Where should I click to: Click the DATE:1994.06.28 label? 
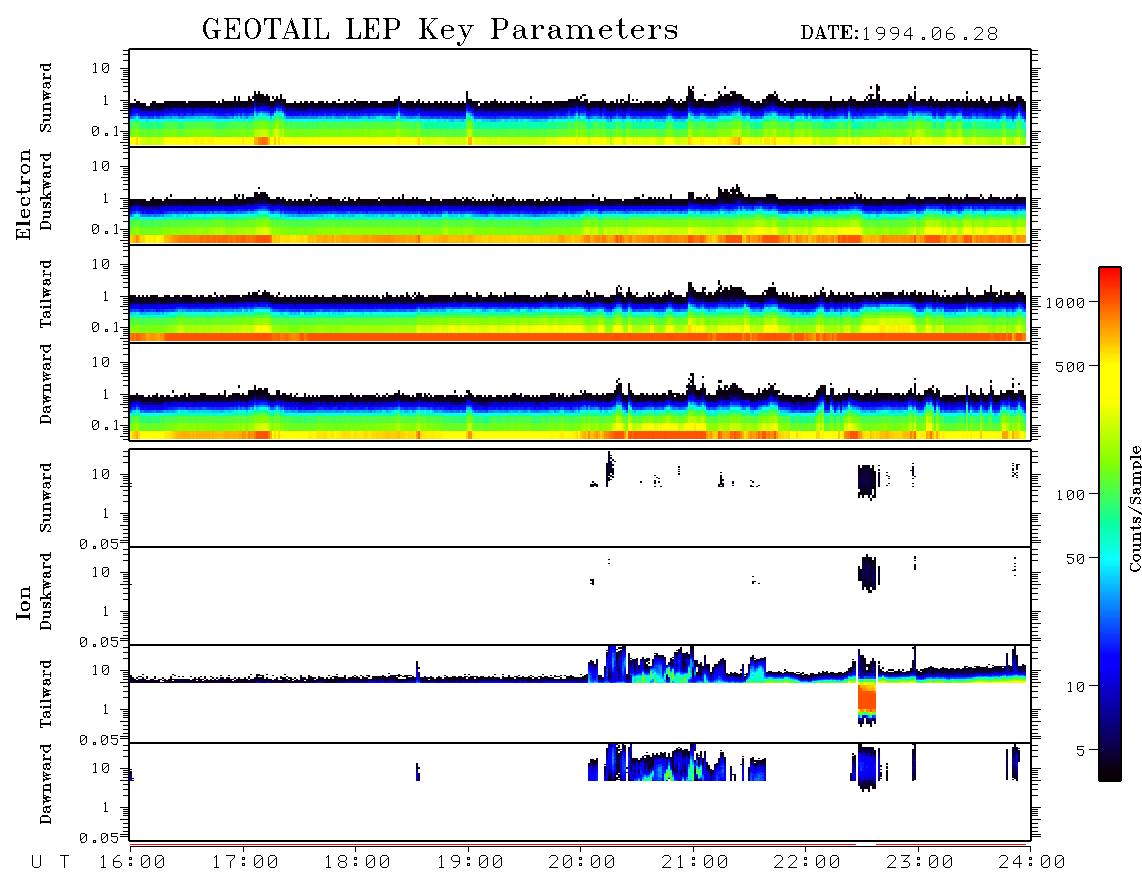coord(899,33)
